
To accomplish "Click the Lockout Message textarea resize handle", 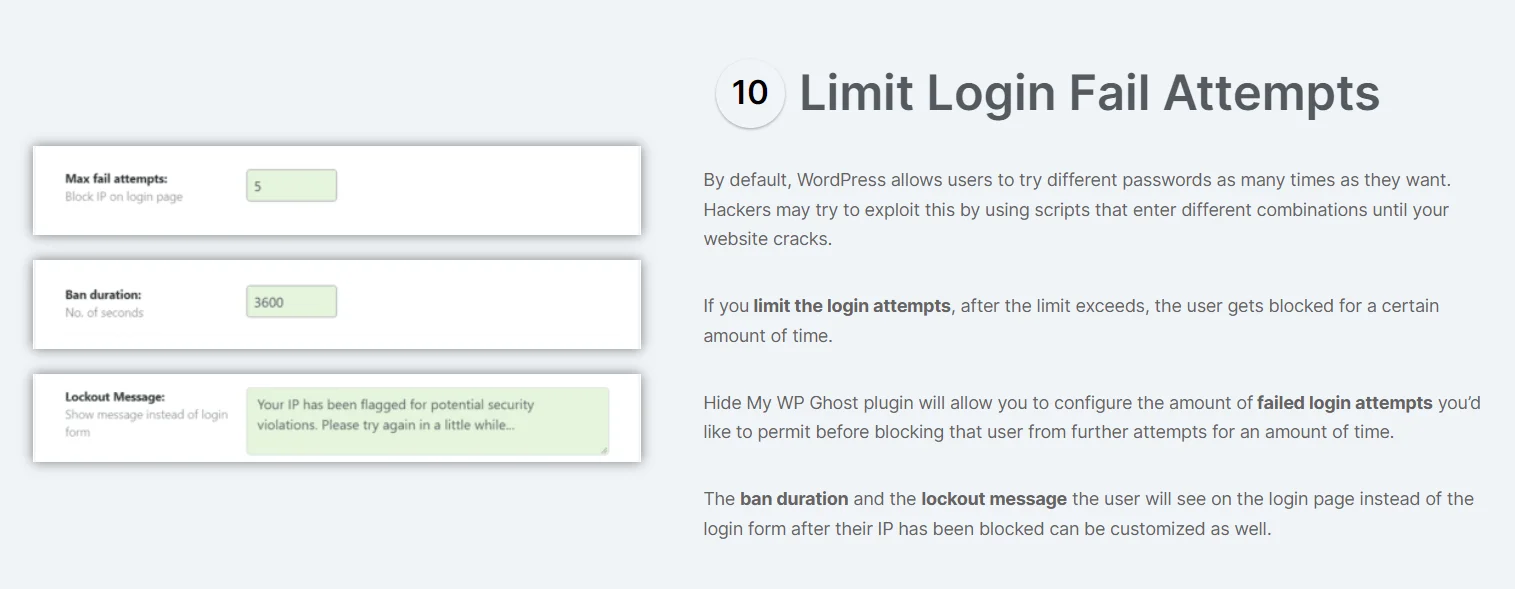I will point(603,450).
